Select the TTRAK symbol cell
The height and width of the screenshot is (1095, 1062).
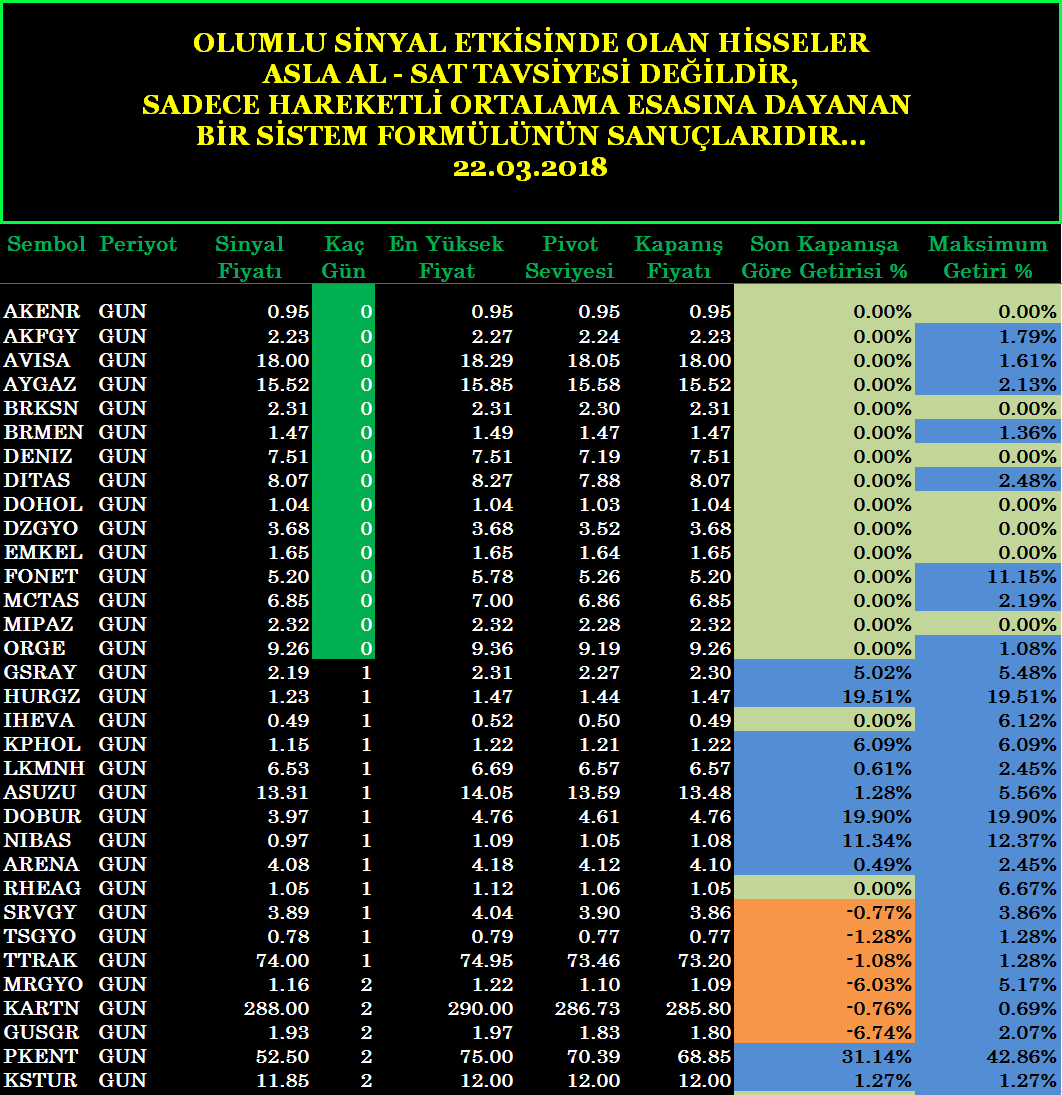point(40,960)
